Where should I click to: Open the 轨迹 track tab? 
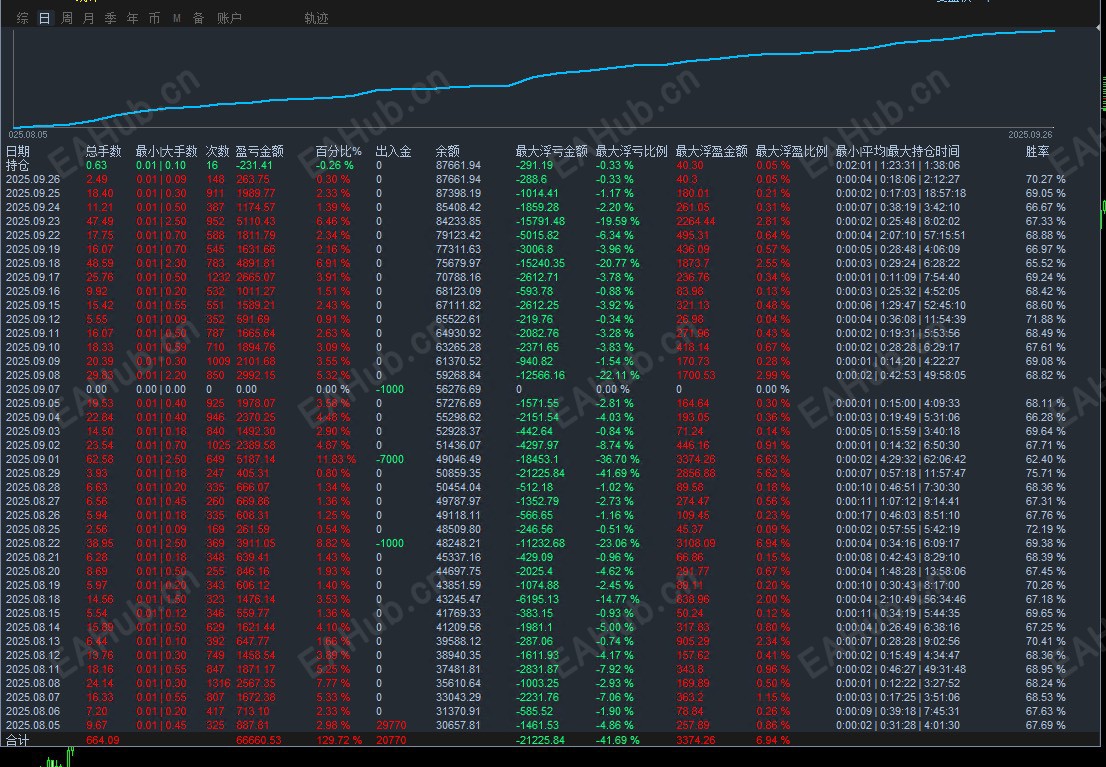pos(316,18)
